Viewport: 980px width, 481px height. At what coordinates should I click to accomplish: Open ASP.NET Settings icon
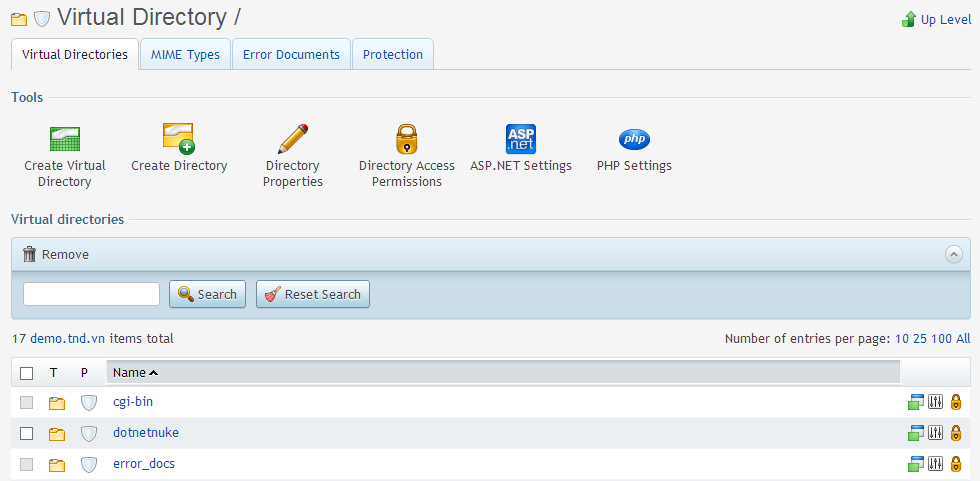coord(521,139)
